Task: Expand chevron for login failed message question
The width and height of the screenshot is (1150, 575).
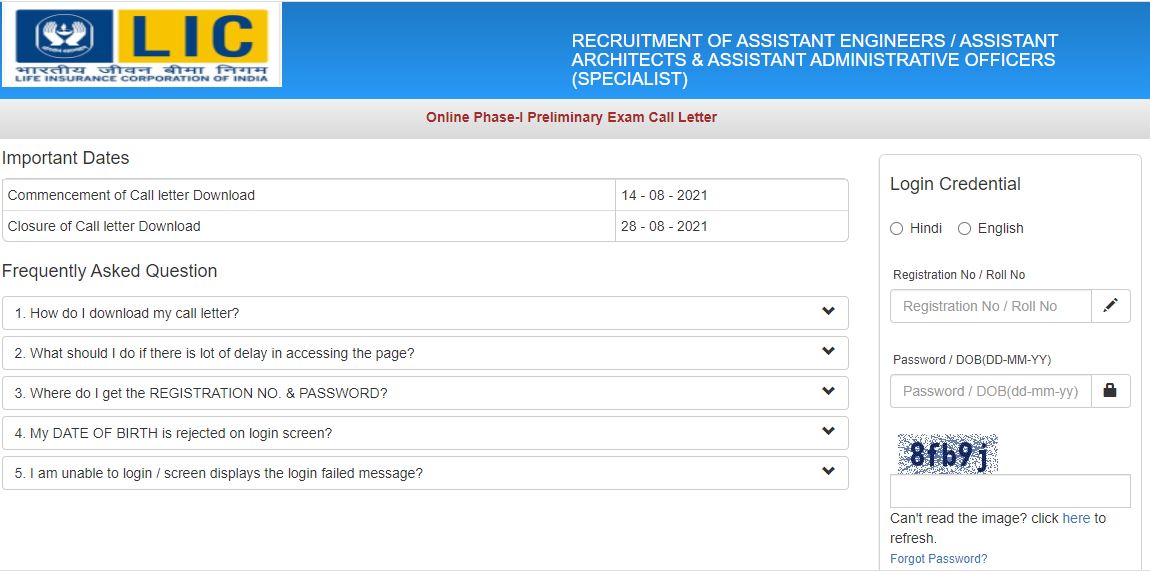Action: pyautogui.click(x=828, y=472)
